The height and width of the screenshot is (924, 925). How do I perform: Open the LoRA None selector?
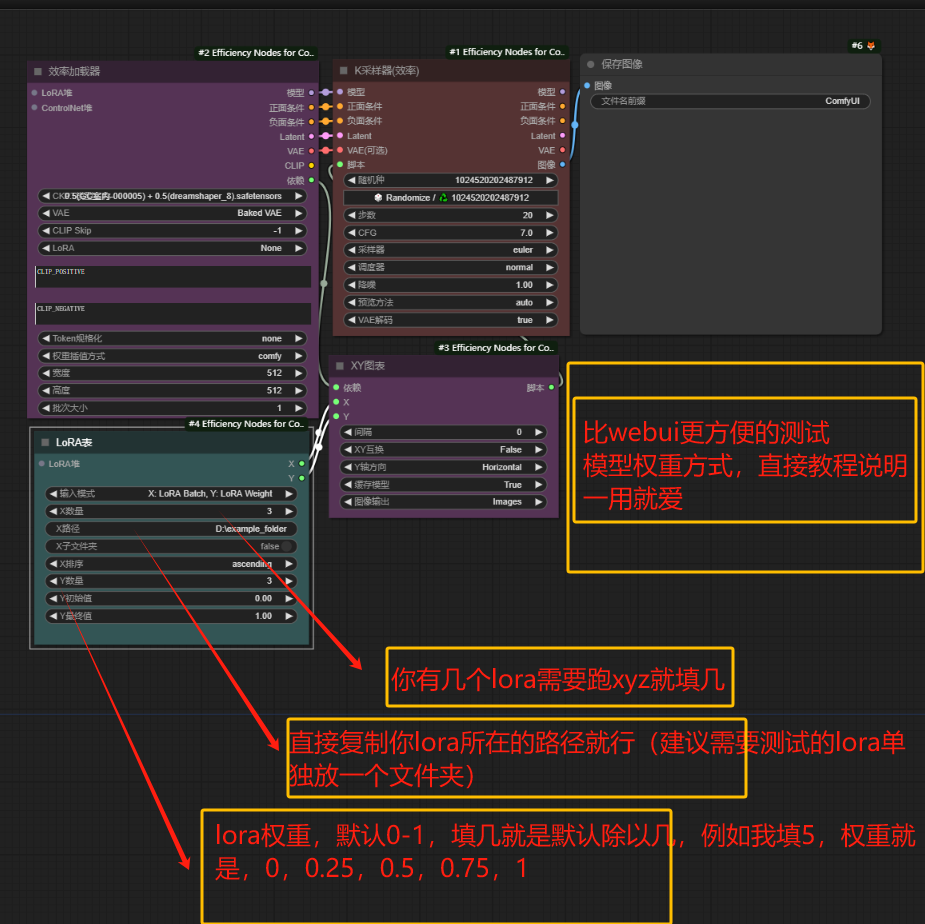(x=172, y=248)
